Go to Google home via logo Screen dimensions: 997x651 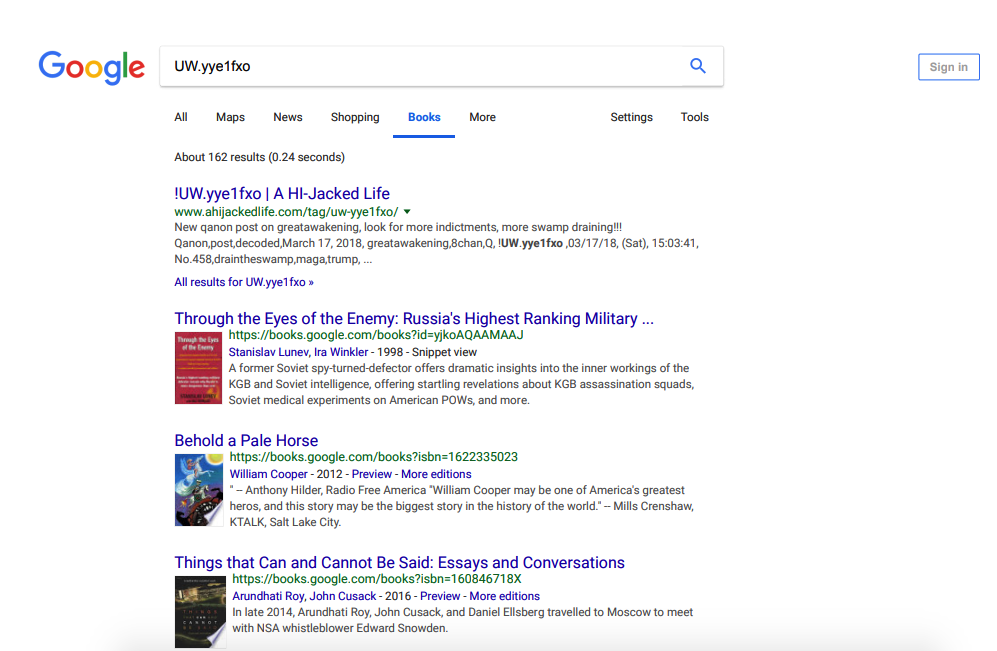pyautogui.click(x=92, y=67)
